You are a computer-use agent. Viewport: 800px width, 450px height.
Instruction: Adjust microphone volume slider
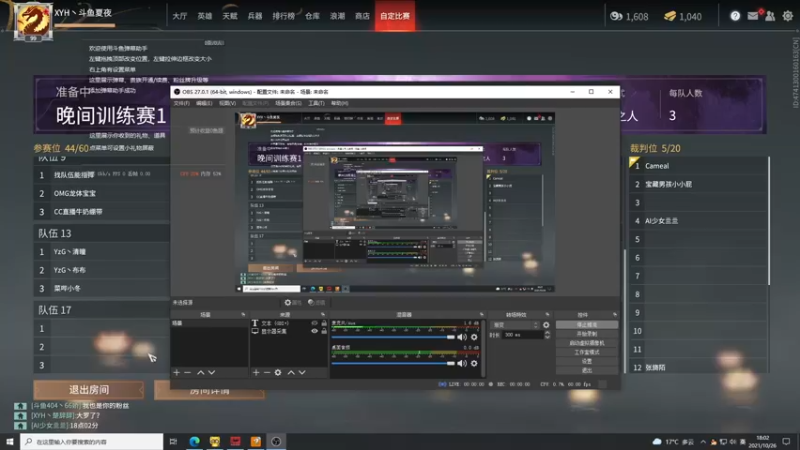point(393,337)
